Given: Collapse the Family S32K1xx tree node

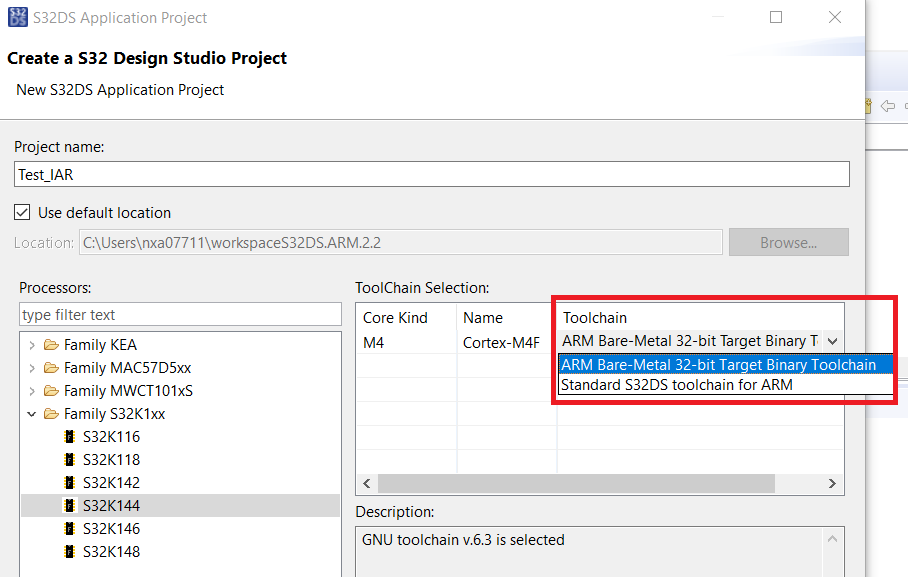Looking at the screenshot, I should click(x=32, y=414).
